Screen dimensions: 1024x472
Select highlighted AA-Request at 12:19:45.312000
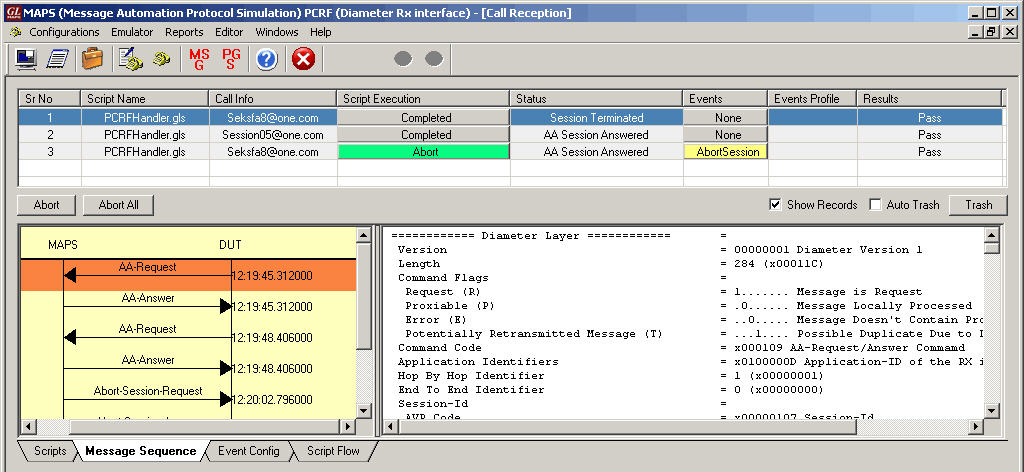coord(188,275)
